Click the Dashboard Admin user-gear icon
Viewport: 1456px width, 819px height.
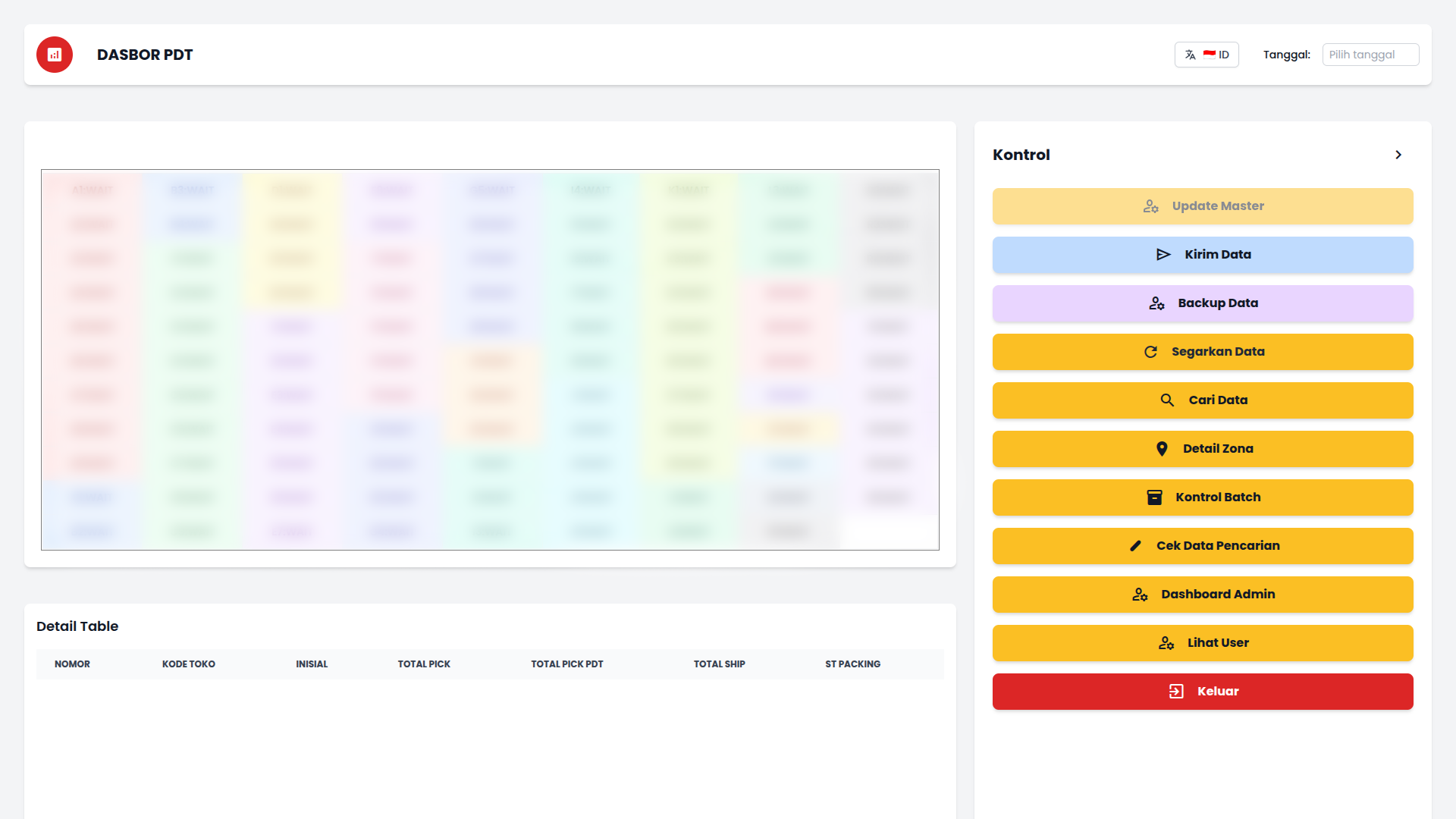tap(1140, 595)
